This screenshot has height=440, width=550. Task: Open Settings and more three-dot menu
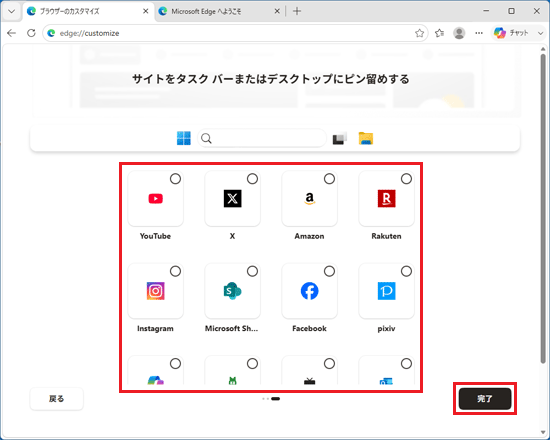[479, 33]
